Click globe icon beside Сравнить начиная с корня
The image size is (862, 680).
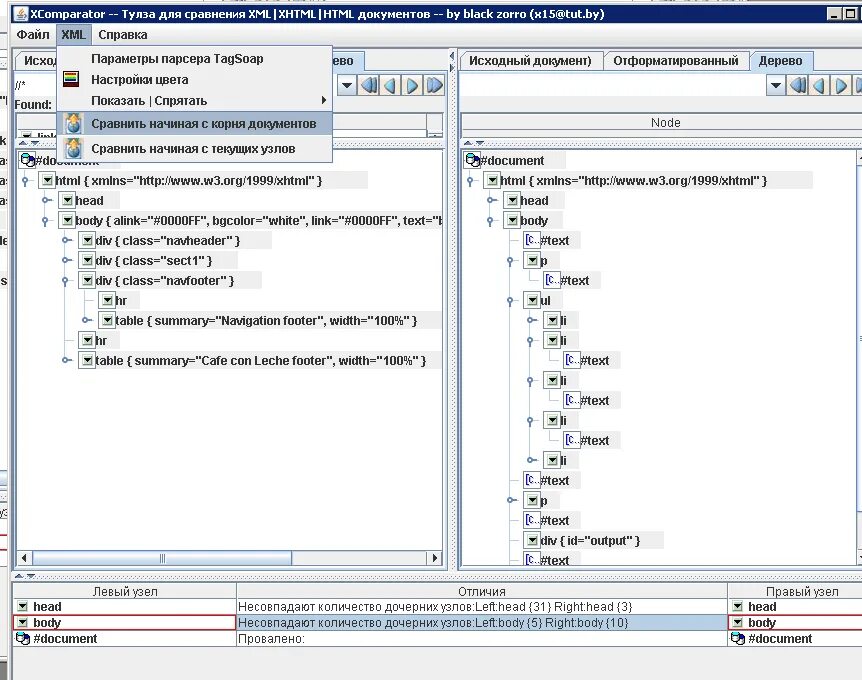click(73, 124)
